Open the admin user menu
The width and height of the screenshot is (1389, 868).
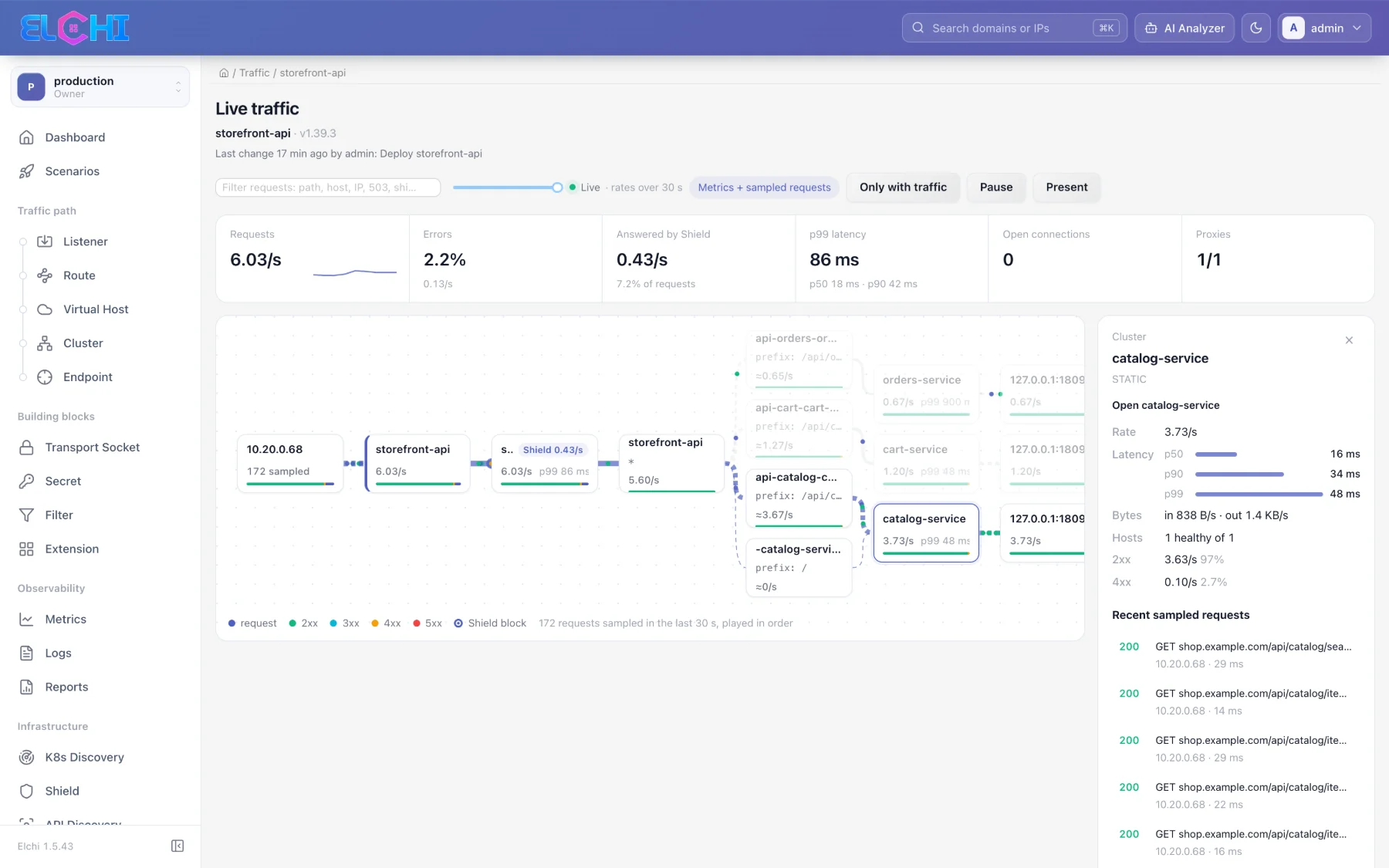click(1324, 28)
